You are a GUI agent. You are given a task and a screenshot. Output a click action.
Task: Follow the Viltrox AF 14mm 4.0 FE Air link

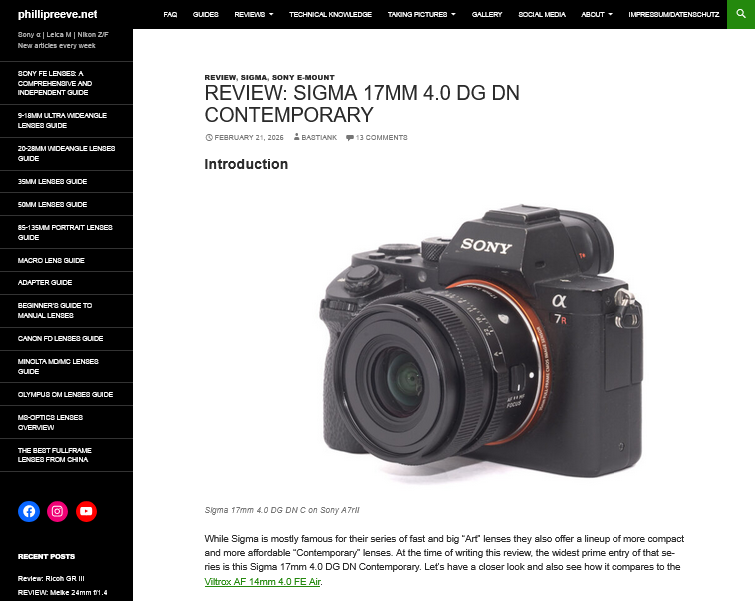pos(262,582)
